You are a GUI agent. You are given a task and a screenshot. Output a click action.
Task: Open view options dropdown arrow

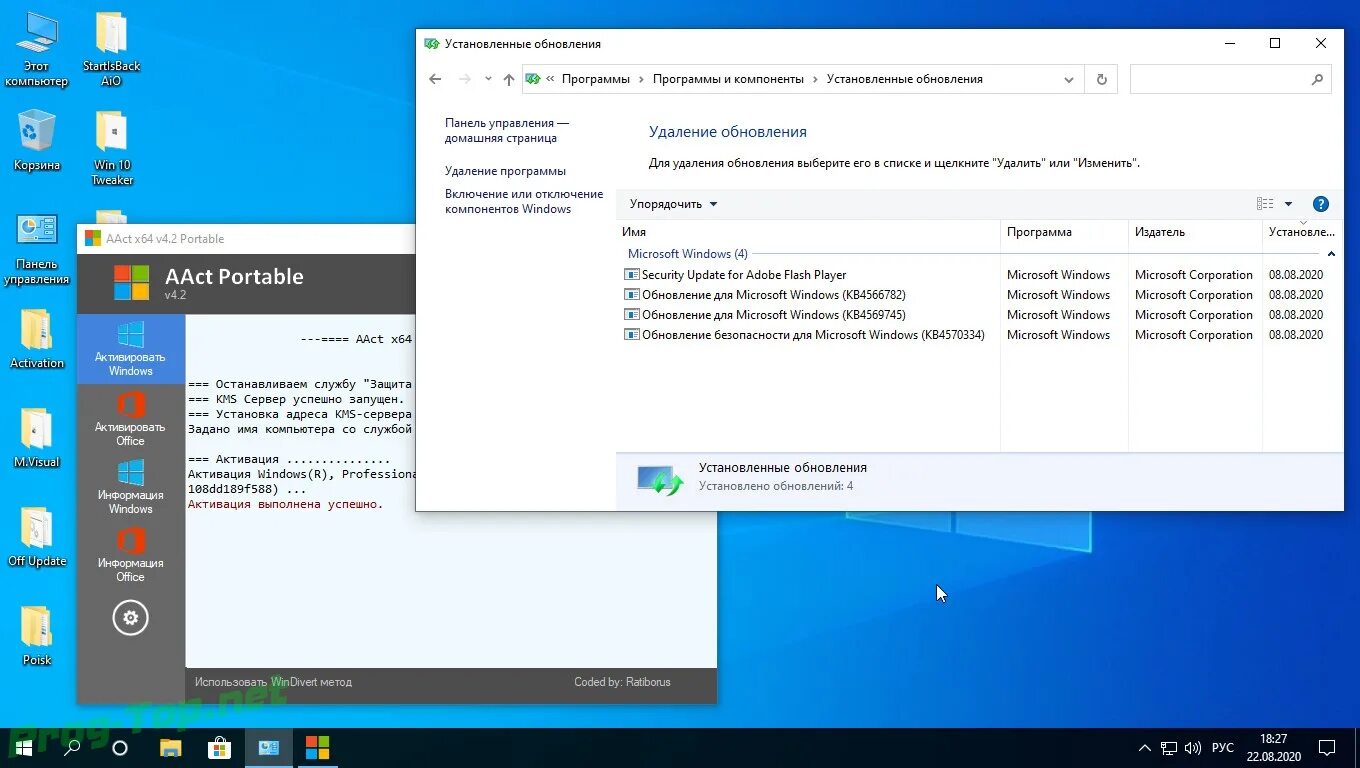pyautogui.click(x=1288, y=204)
